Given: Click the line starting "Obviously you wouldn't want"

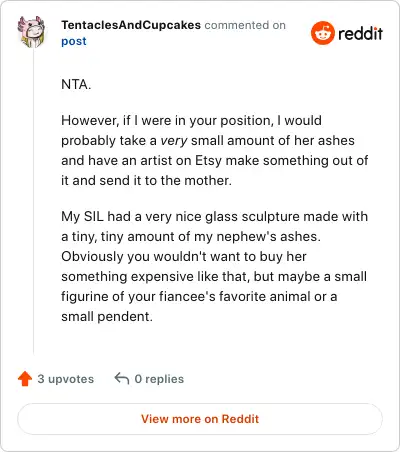Looking at the screenshot, I should [x=184, y=257].
